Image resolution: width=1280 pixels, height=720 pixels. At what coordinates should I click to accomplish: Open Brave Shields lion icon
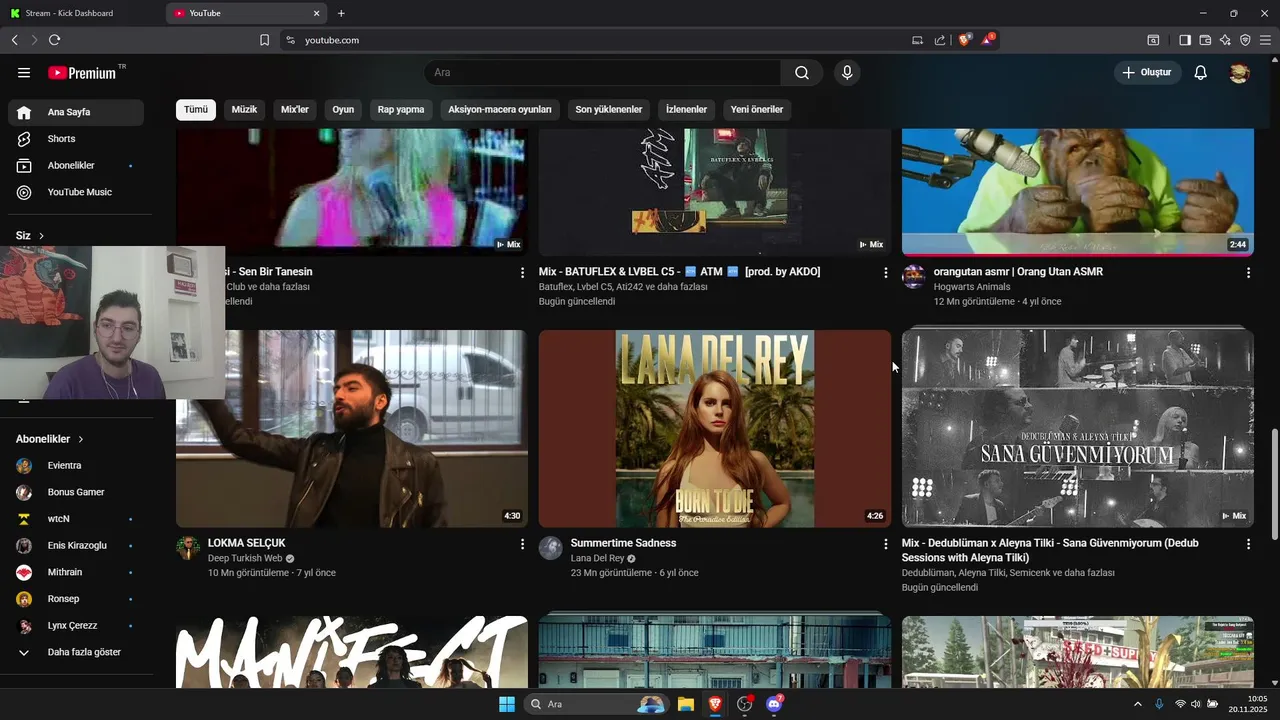[x=965, y=40]
